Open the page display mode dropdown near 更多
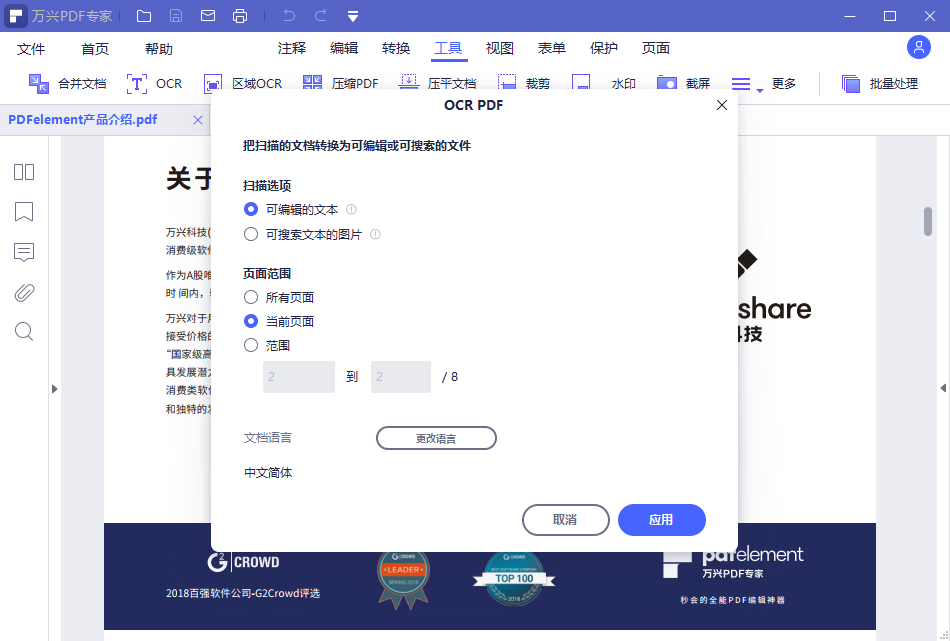This screenshot has width=950, height=641. pyautogui.click(x=741, y=84)
